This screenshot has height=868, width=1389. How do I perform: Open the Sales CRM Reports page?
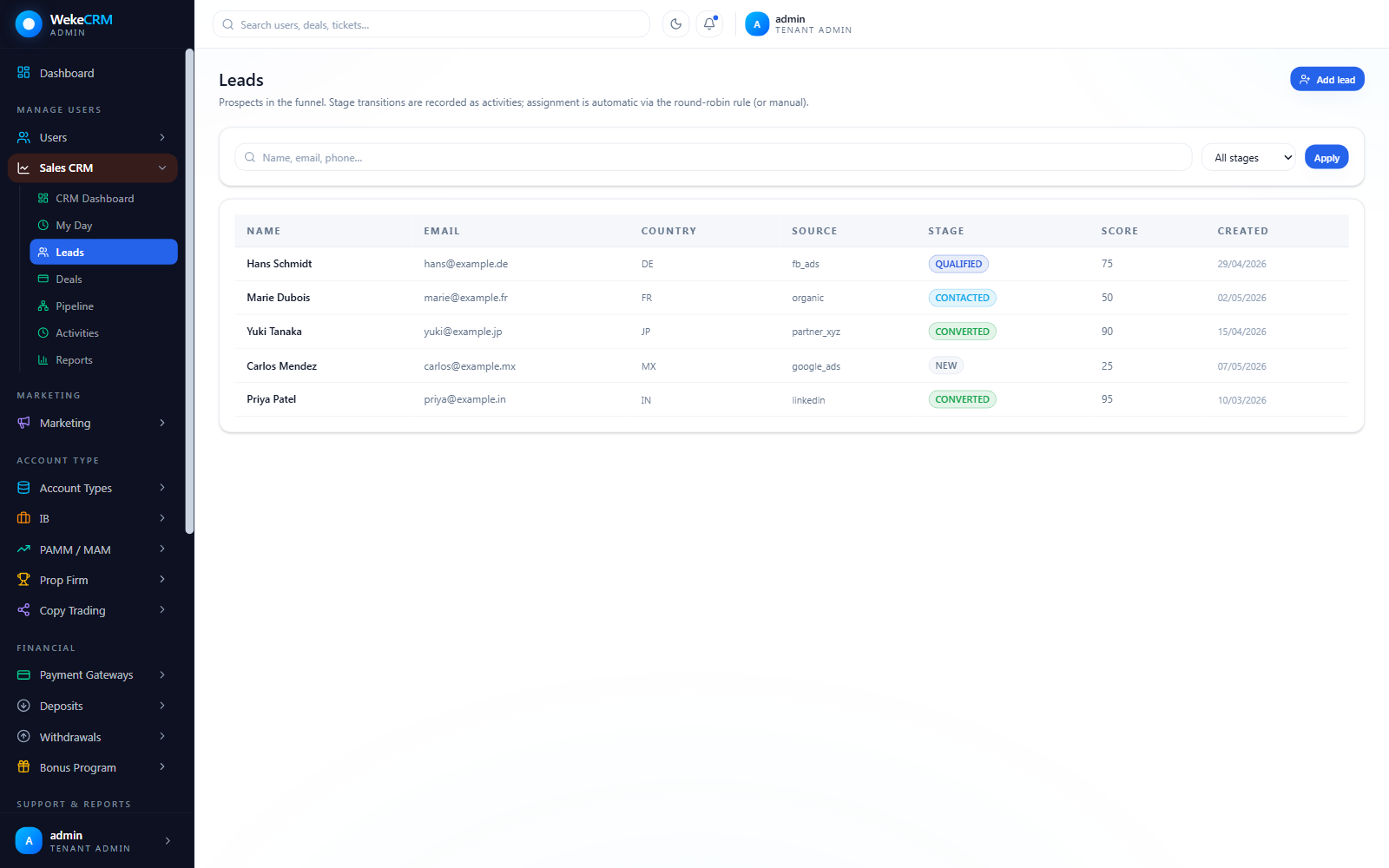click(103, 360)
